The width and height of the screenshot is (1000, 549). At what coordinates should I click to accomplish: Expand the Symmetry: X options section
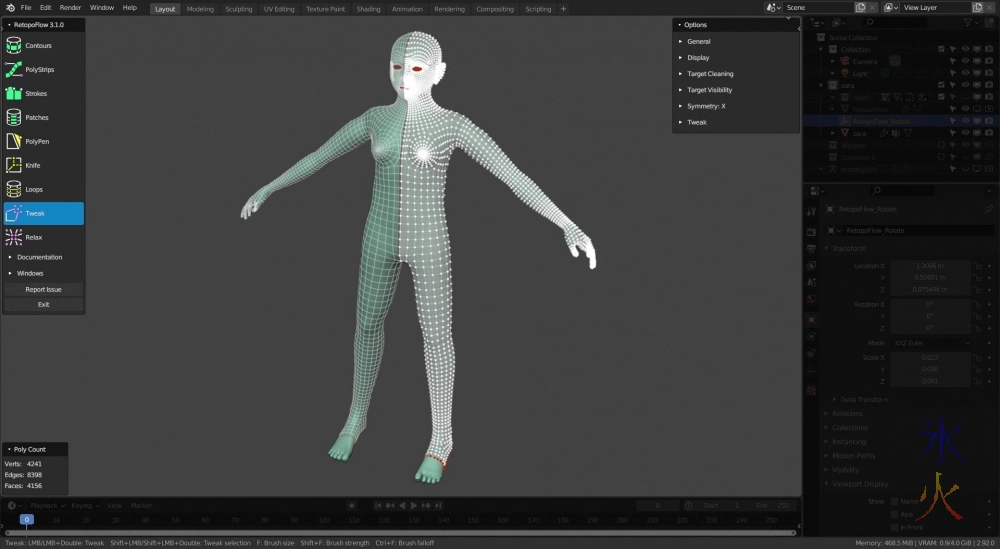tap(706, 106)
